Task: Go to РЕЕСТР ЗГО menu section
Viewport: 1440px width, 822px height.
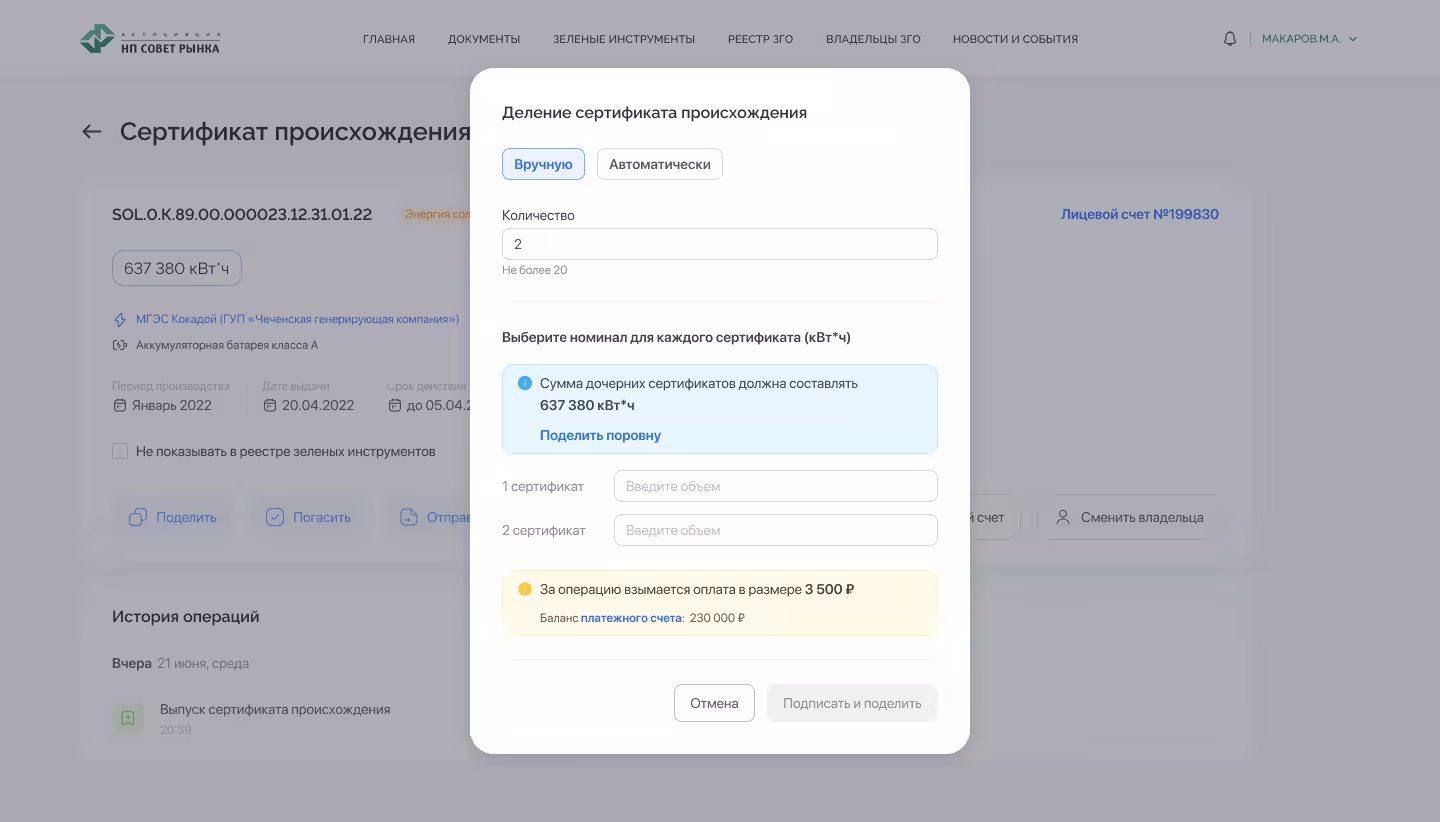Action: tap(760, 39)
